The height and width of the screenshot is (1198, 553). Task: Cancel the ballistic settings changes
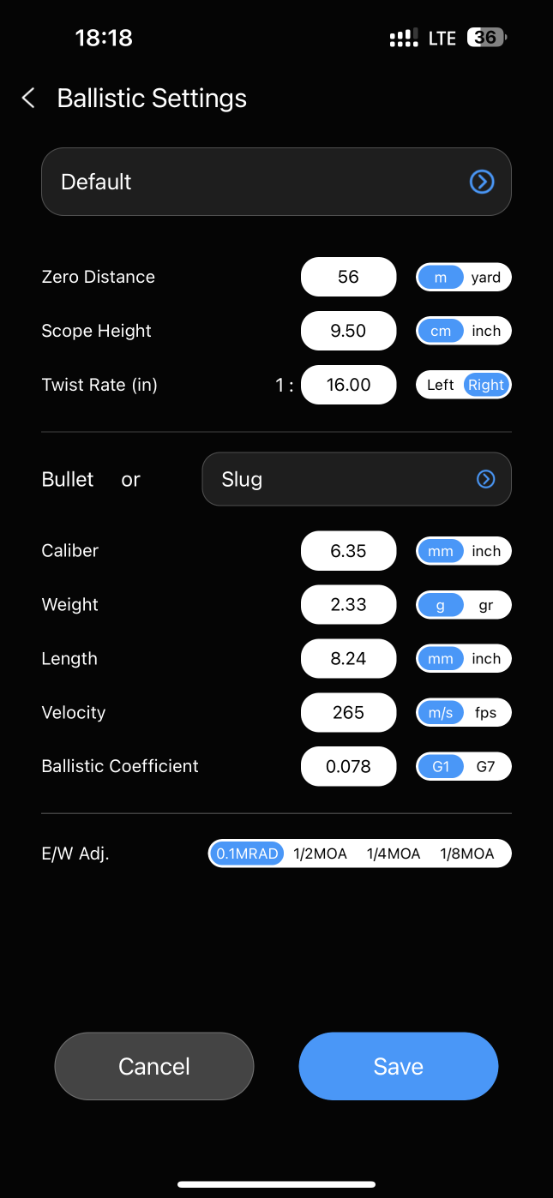pos(154,1066)
